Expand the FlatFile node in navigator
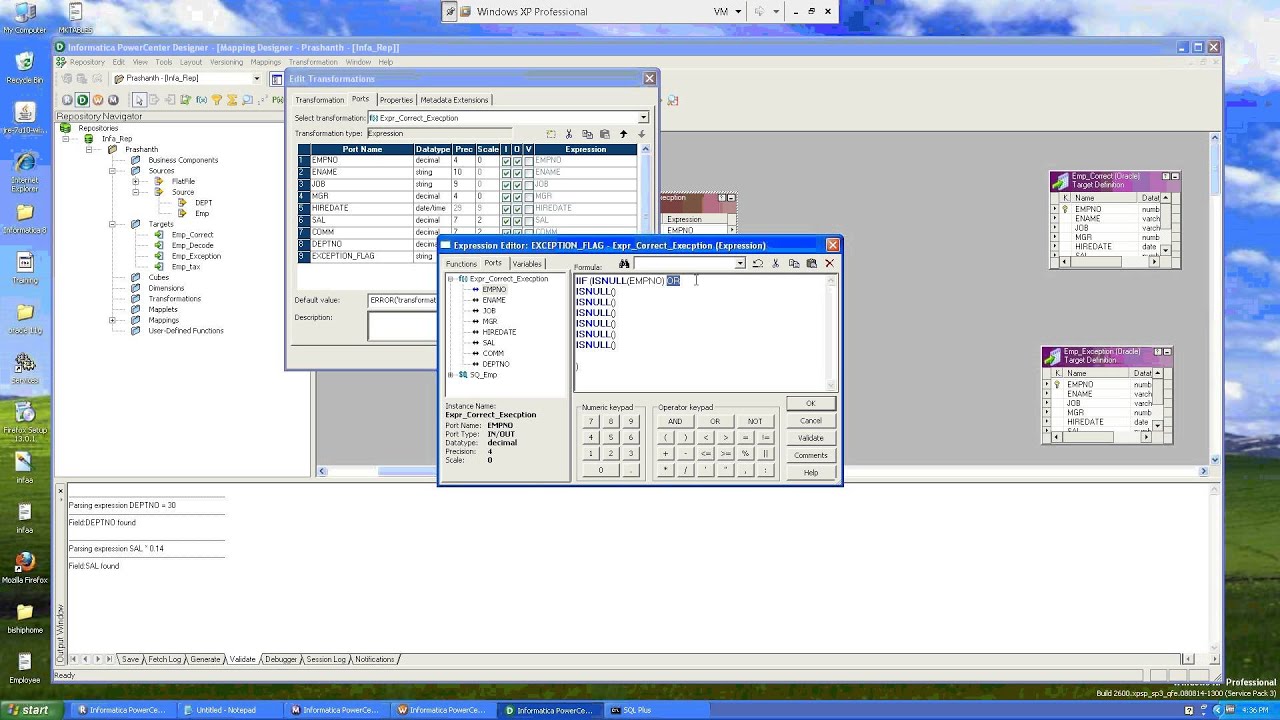The height and width of the screenshot is (720, 1280). 135,182
